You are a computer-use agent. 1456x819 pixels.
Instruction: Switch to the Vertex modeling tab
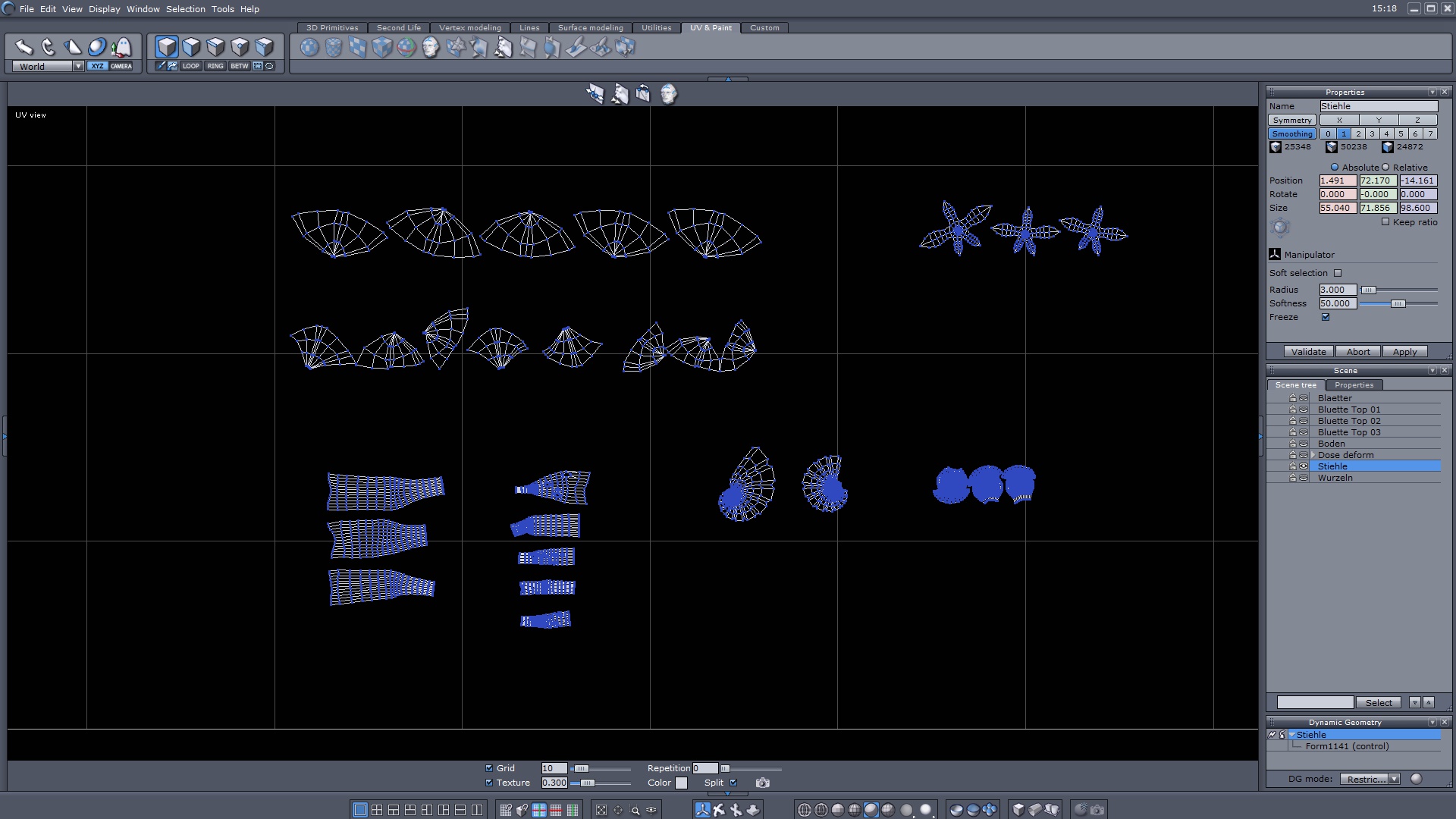coord(470,28)
